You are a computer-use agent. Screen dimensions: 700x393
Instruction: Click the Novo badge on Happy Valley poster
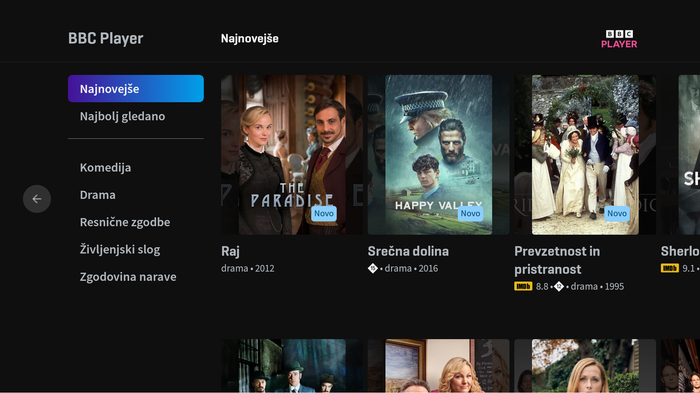[470, 213]
